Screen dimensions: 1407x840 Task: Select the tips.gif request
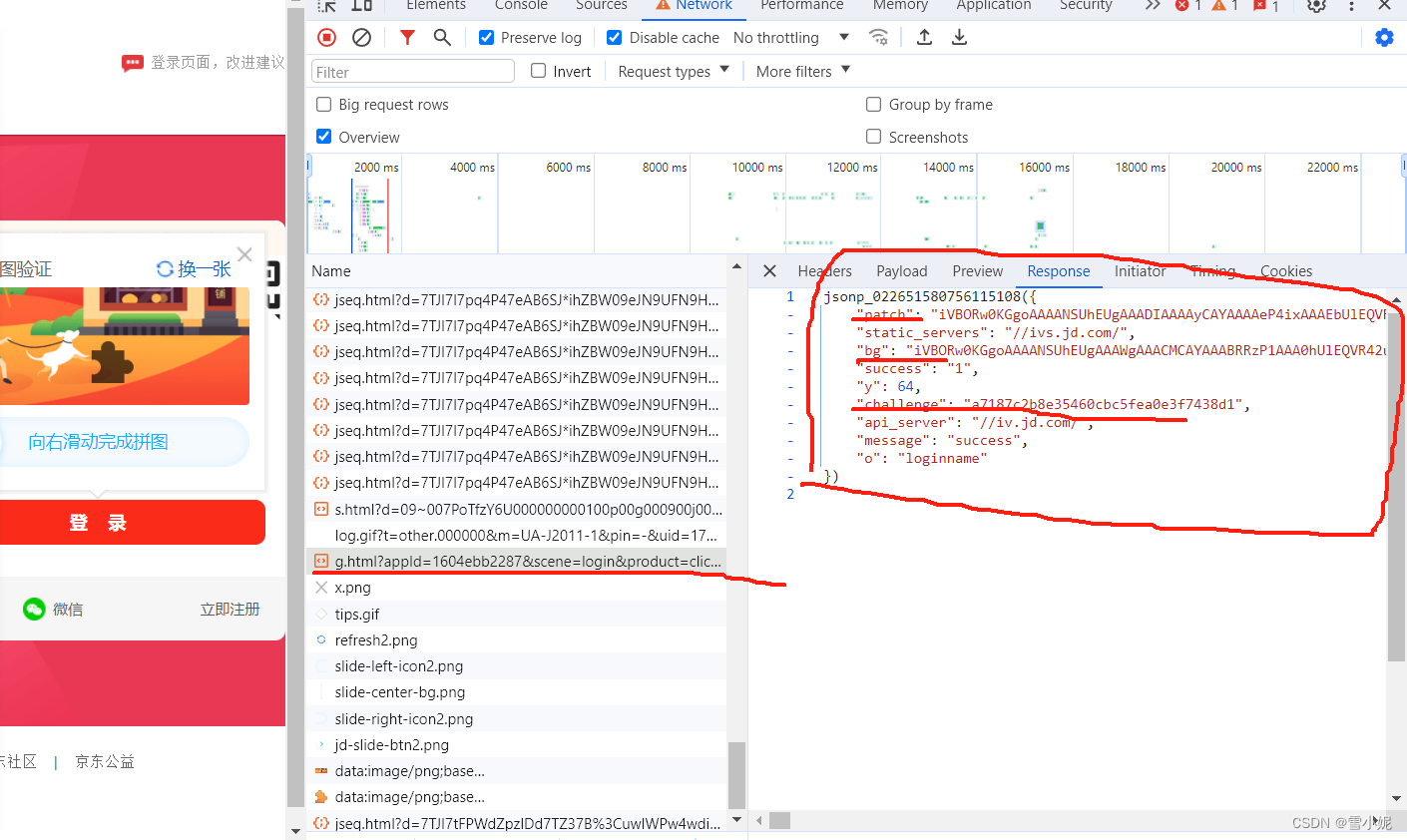tap(517, 614)
